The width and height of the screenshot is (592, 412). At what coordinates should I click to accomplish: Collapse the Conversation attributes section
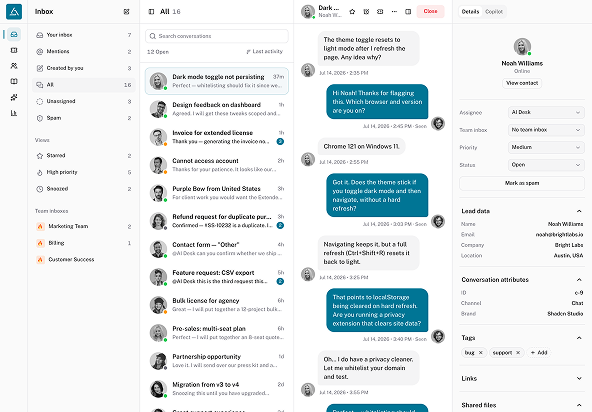(x=579, y=280)
